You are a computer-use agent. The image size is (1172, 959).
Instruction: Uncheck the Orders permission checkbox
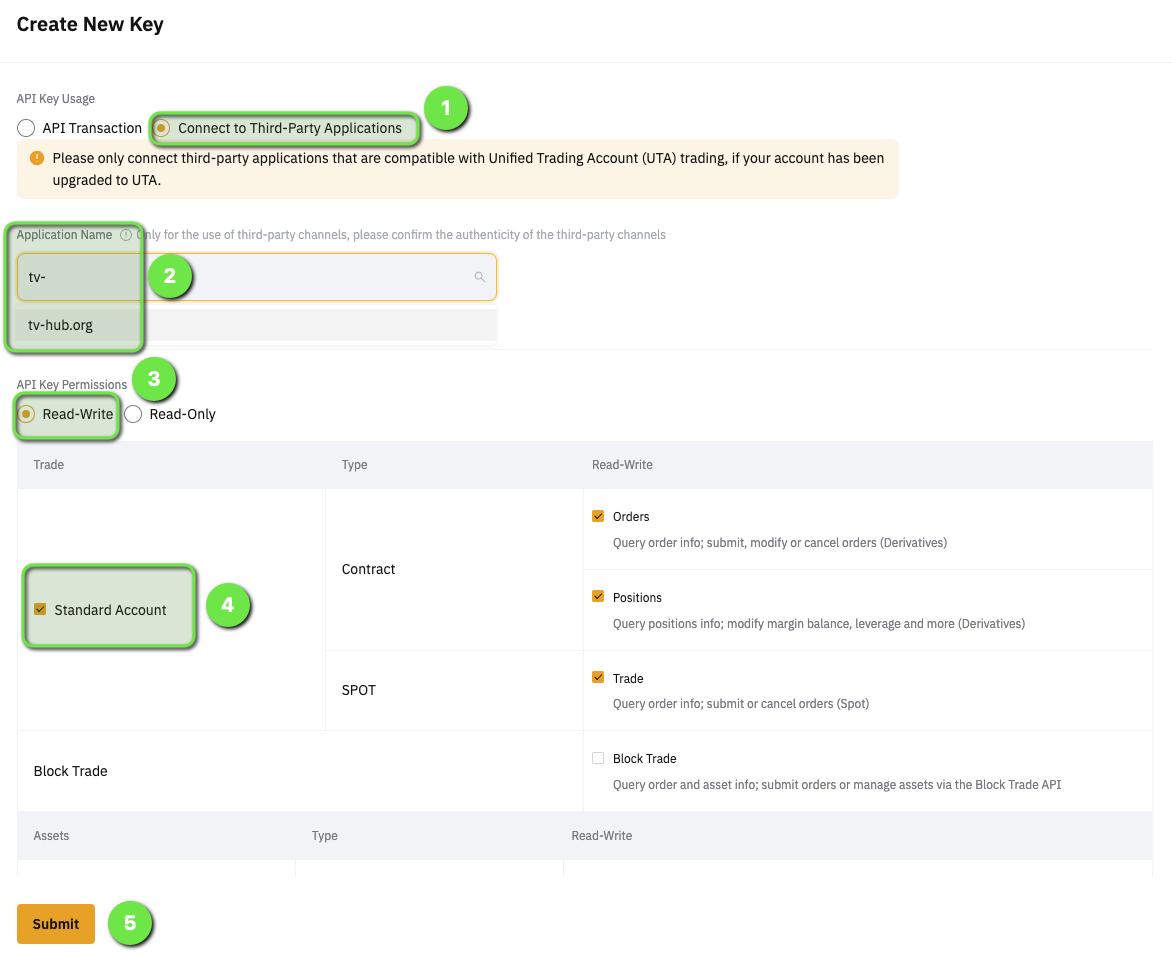tap(598, 516)
